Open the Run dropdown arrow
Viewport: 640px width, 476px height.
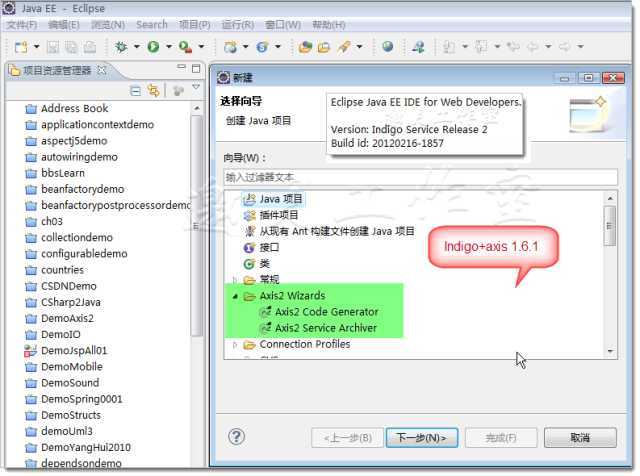point(169,47)
